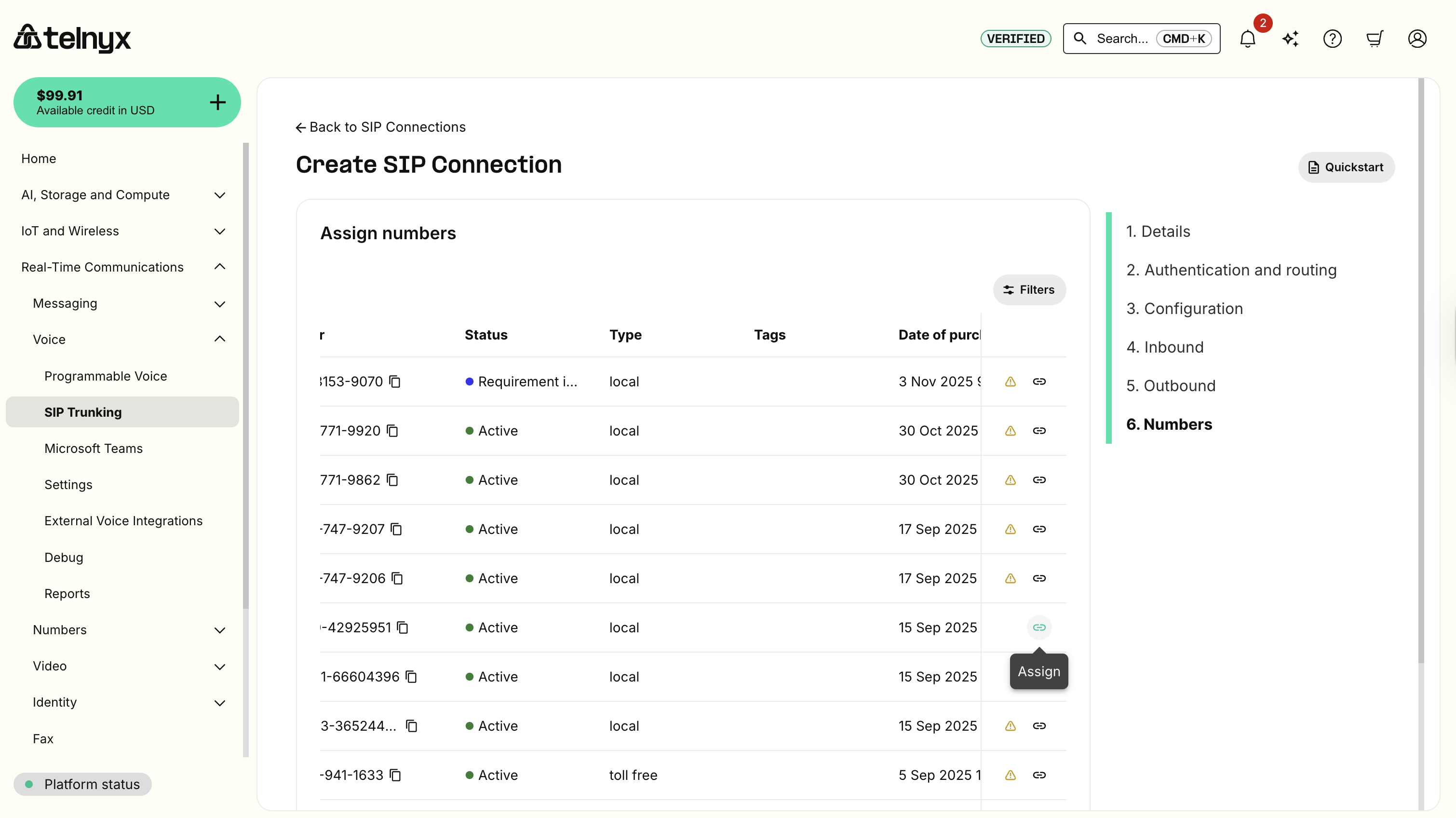This screenshot has height=818, width=1456.
Task: Click assign link icon for 3153-9070 row
Action: coord(1039,382)
